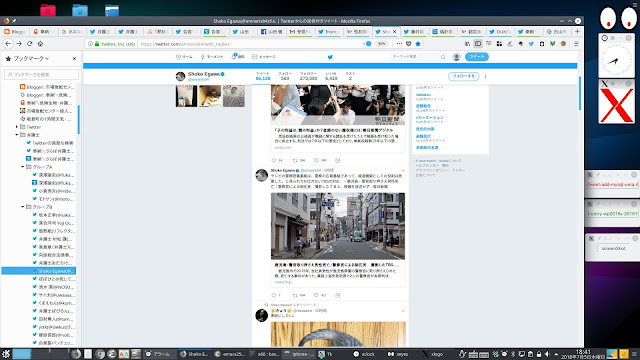Open dropdown caret on Kagoshima tweet
The height and width of the screenshot is (360, 640).
pos(403,171)
